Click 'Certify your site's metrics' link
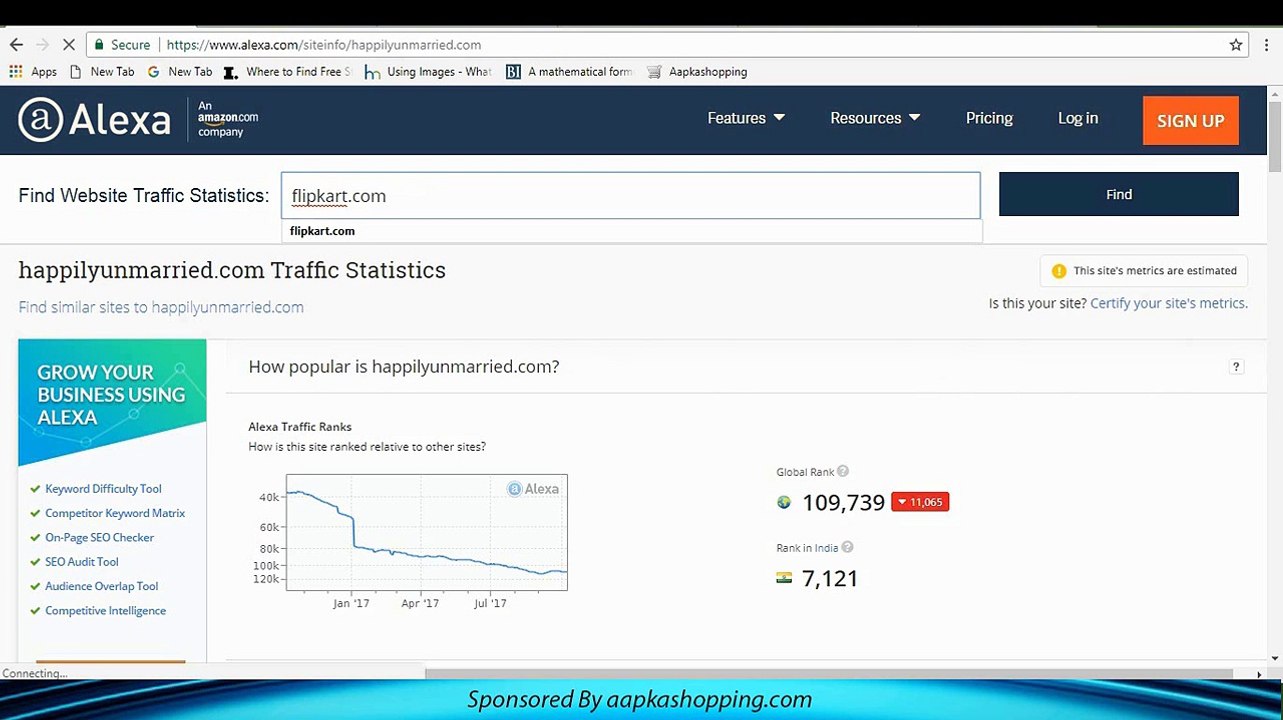This screenshot has width=1283, height=720. tap(1169, 303)
